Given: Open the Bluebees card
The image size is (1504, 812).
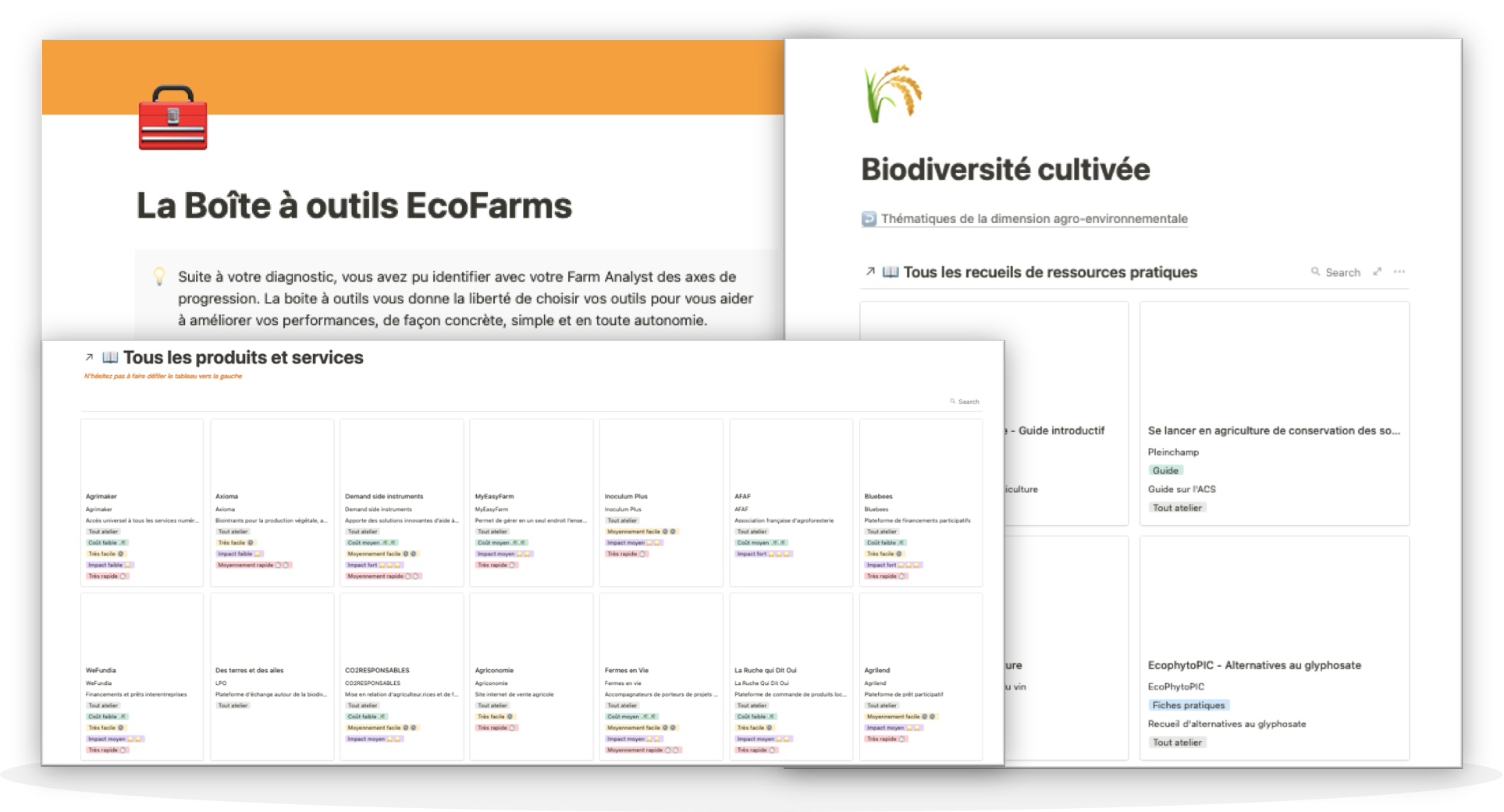Looking at the screenshot, I should pyautogui.click(x=921, y=502).
